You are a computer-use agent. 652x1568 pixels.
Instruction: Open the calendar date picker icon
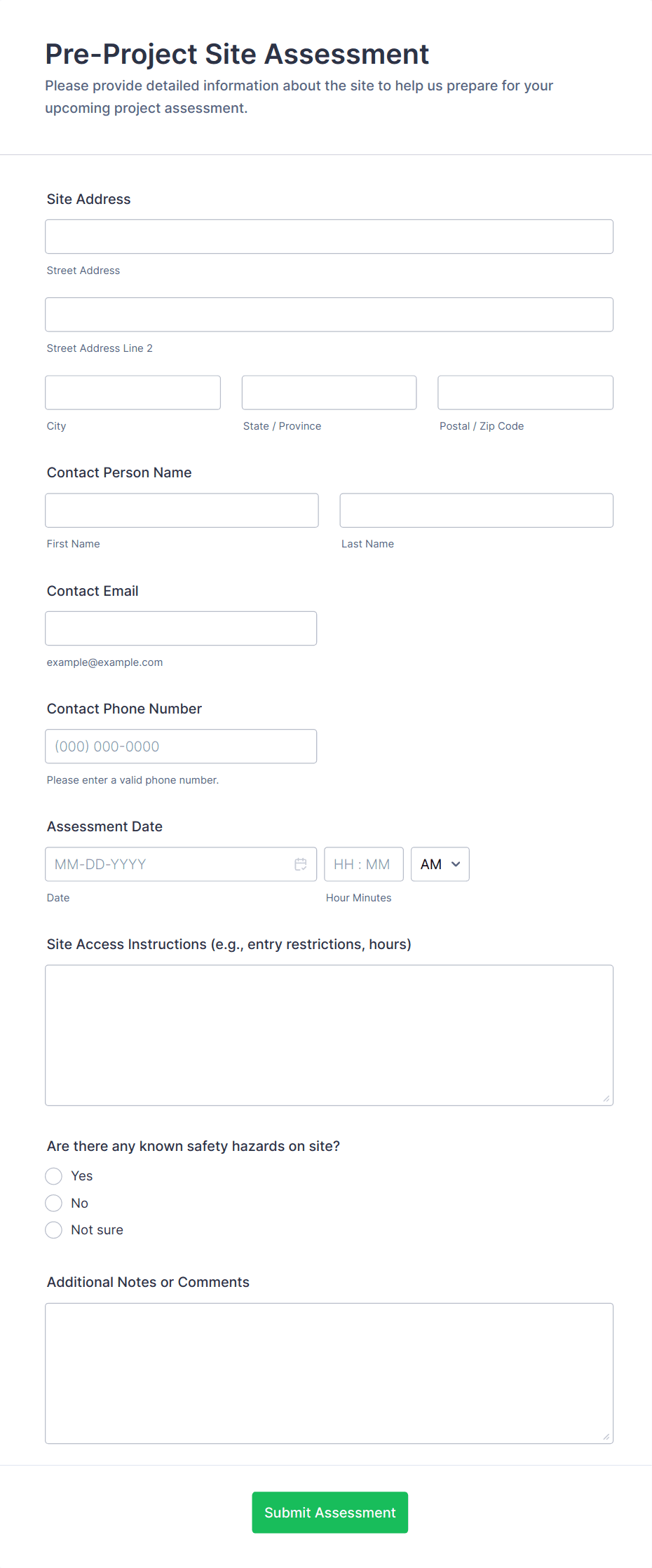click(x=300, y=864)
